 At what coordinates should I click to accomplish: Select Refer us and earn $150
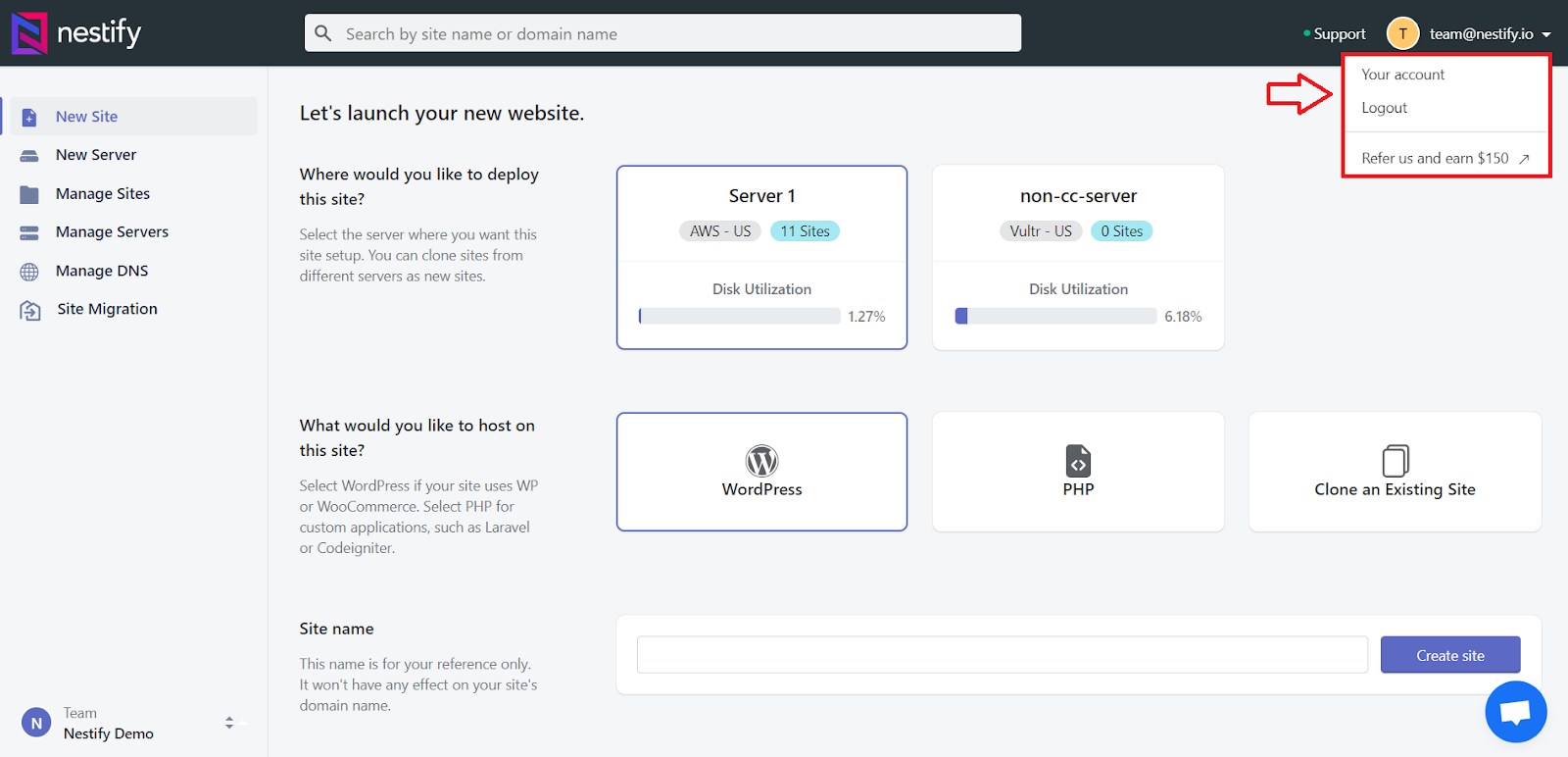(1435, 158)
